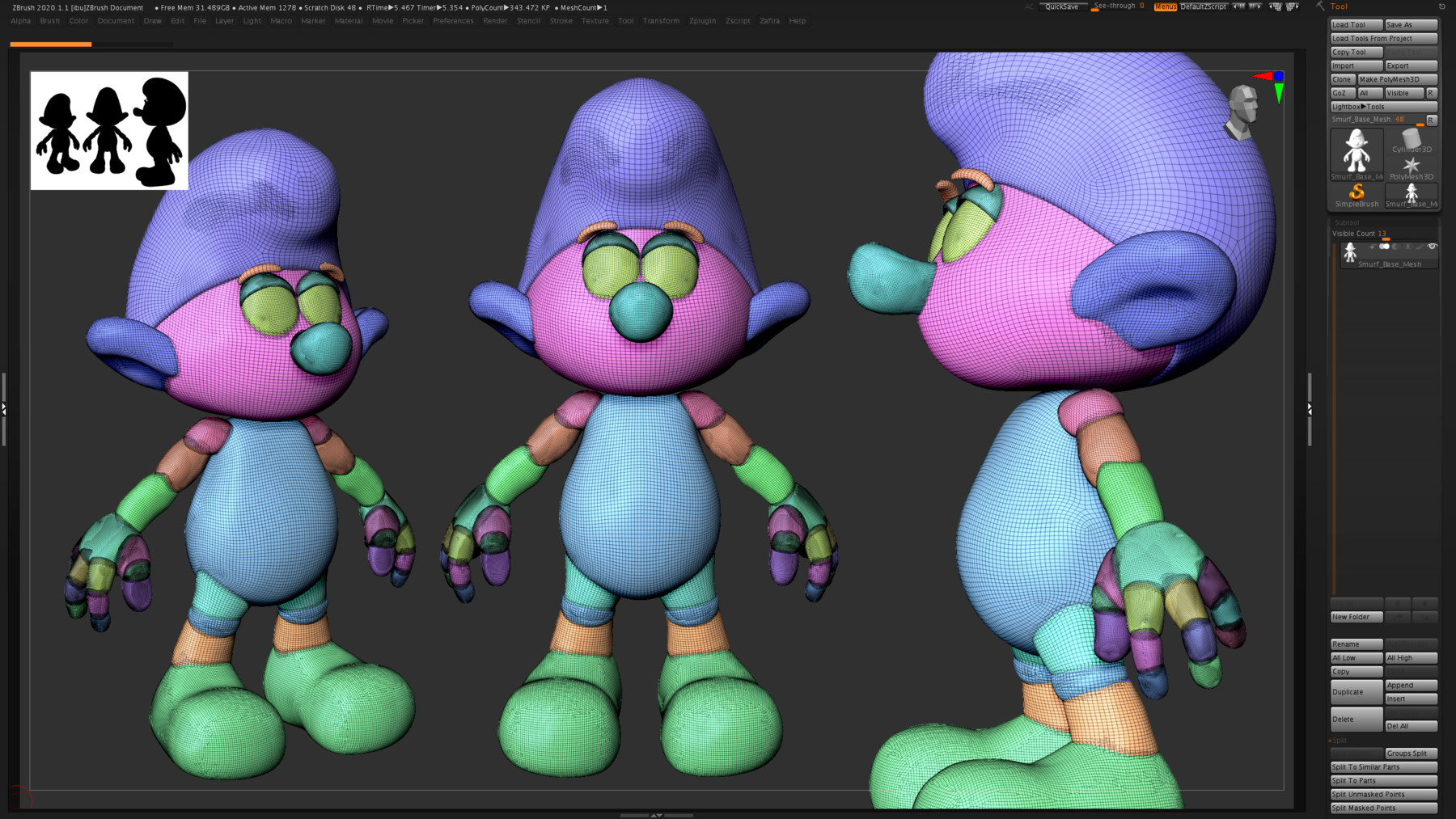Image resolution: width=1456 pixels, height=819 pixels.
Task: Click Copy Tool button
Action: click(x=1357, y=53)
